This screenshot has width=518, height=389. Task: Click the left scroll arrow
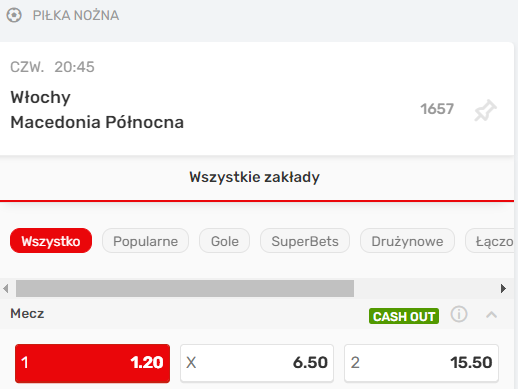click(5, 288)
